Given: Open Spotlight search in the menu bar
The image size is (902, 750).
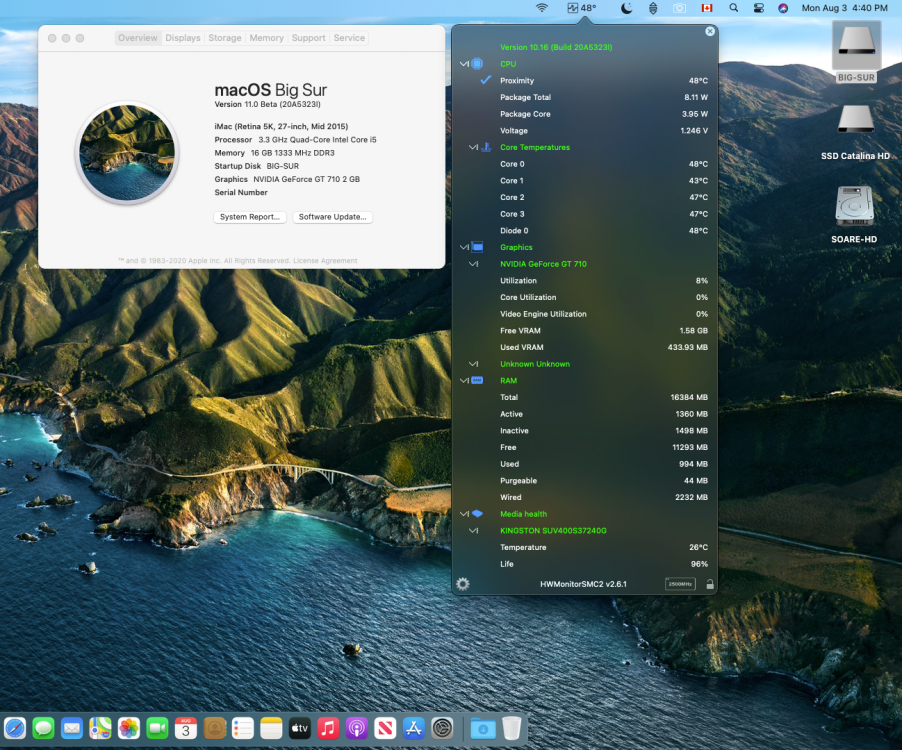Looking at the screenshot, I should point(733,8).
